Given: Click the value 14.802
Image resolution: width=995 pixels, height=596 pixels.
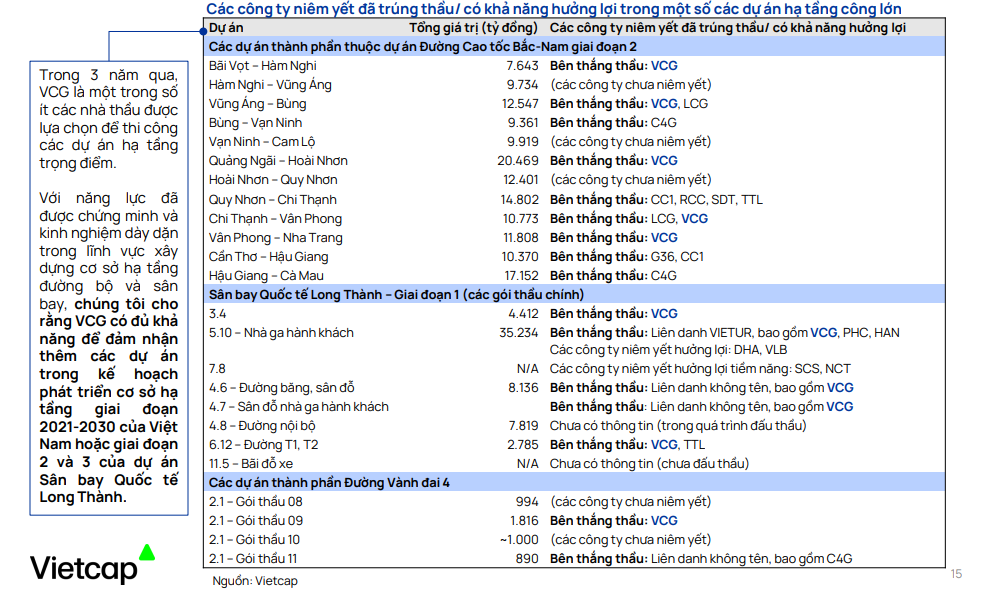Looking at the screenshot, I should click(x=519, y=200).
